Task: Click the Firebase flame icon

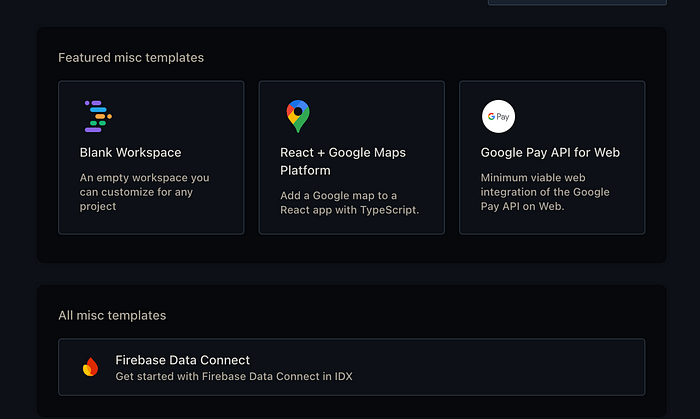Action: pyautogui.click(x=91, y=367)
